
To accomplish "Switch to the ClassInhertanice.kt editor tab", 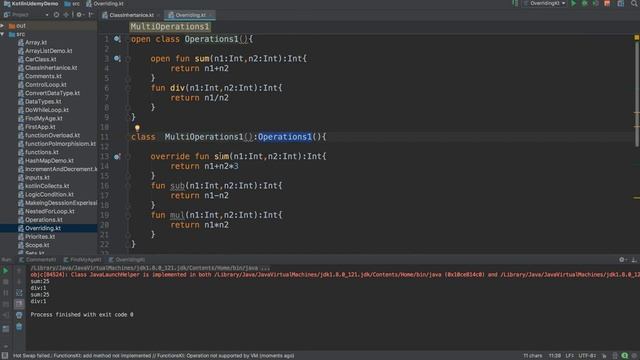I will 131,15.
